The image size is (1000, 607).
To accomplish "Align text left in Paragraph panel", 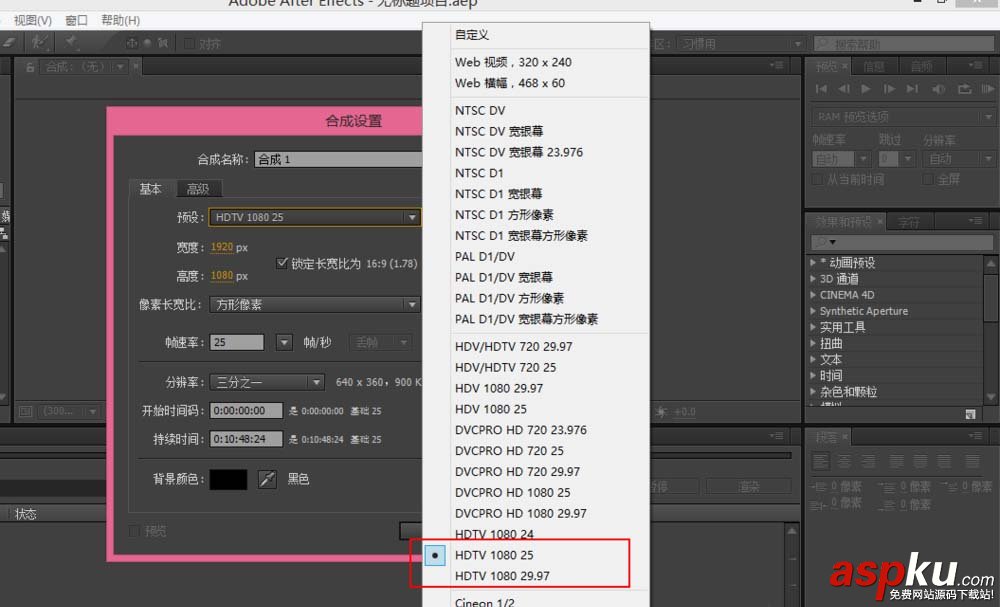I will [x=821, y=460].
